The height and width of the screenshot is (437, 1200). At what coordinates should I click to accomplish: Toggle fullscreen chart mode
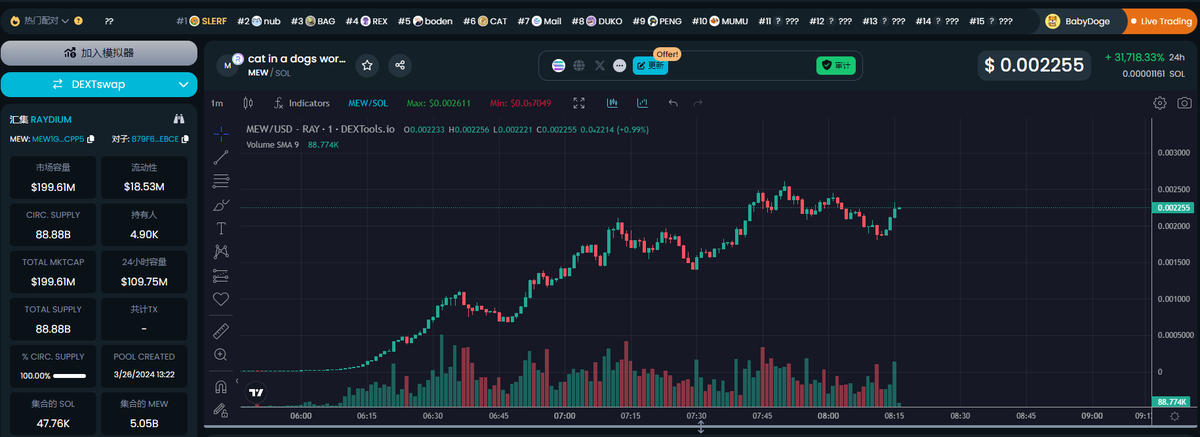click(x=579, y=103)
